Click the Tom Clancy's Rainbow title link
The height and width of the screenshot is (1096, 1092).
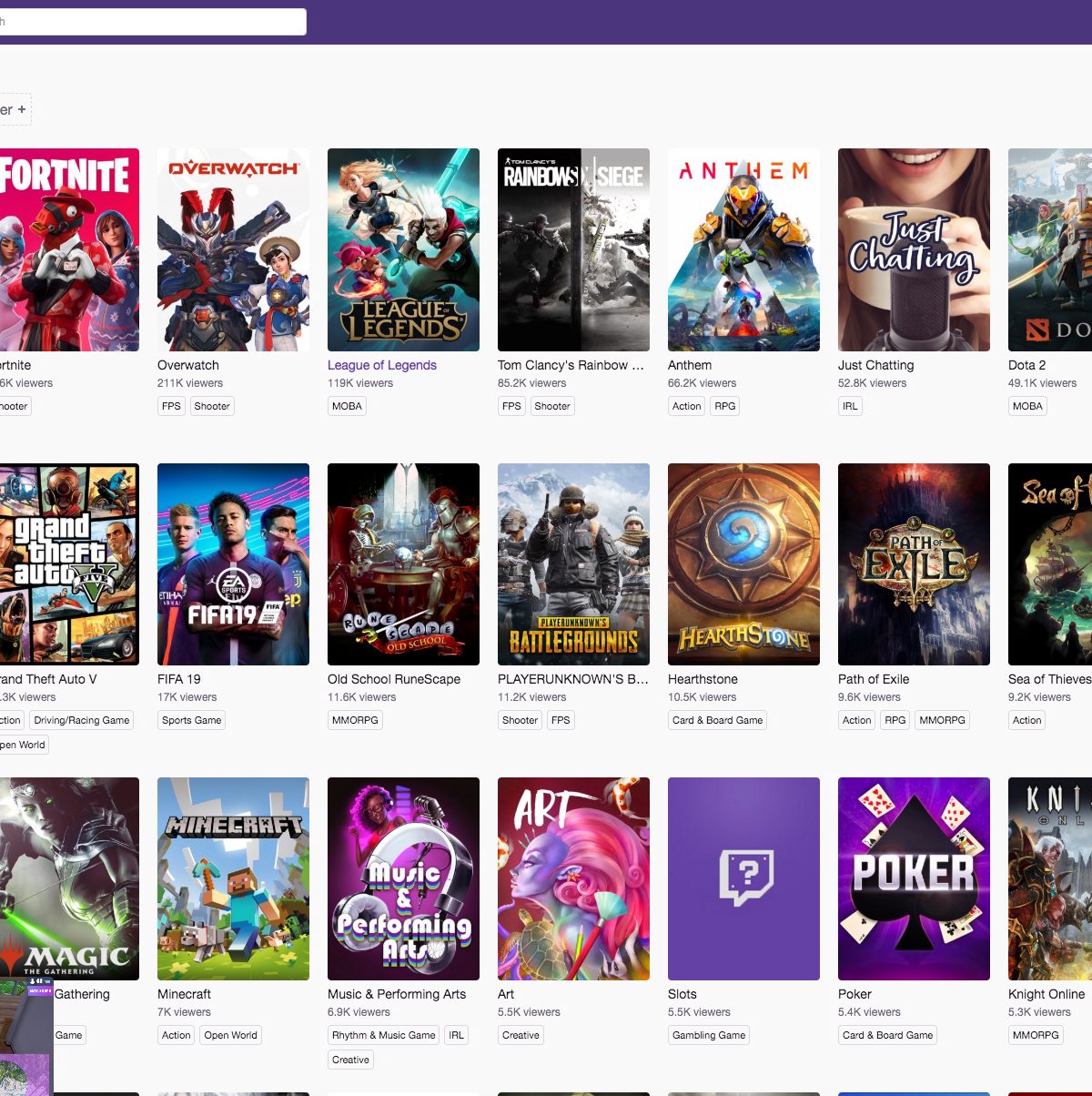click(x=571, y=365)
